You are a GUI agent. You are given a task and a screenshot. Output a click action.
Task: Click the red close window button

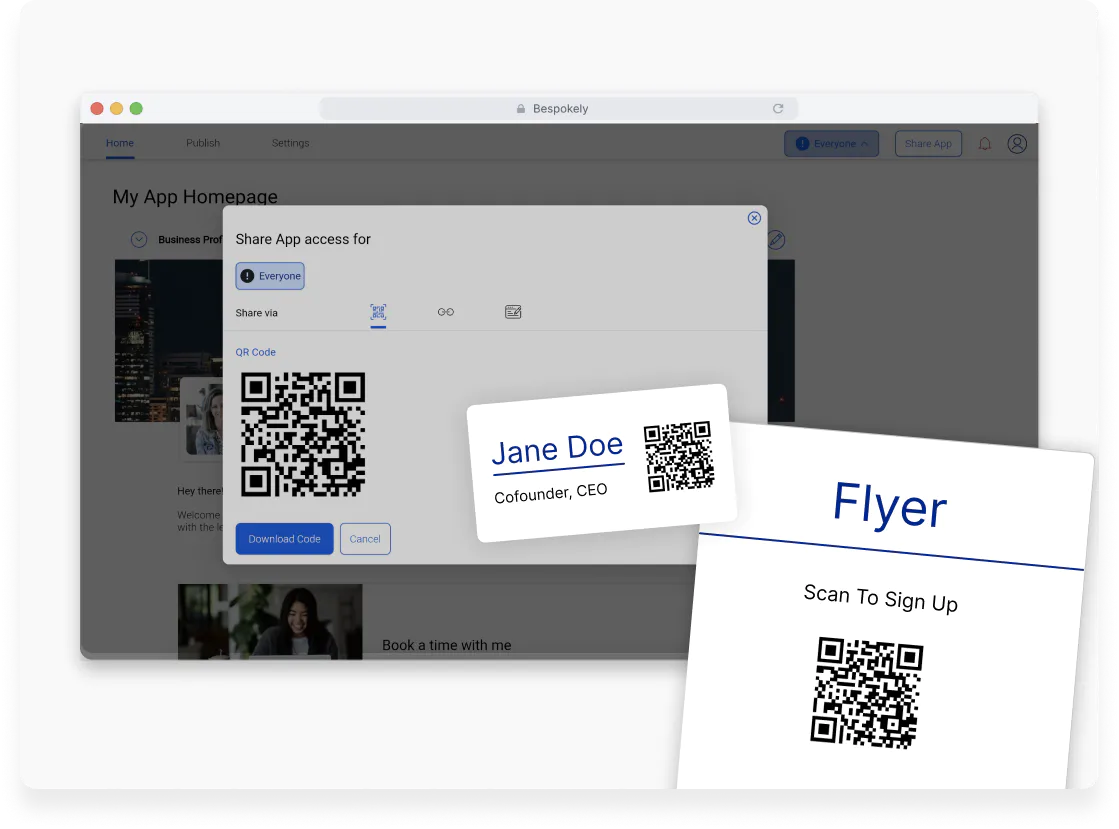pyautogui.click(x=97, y=108)
